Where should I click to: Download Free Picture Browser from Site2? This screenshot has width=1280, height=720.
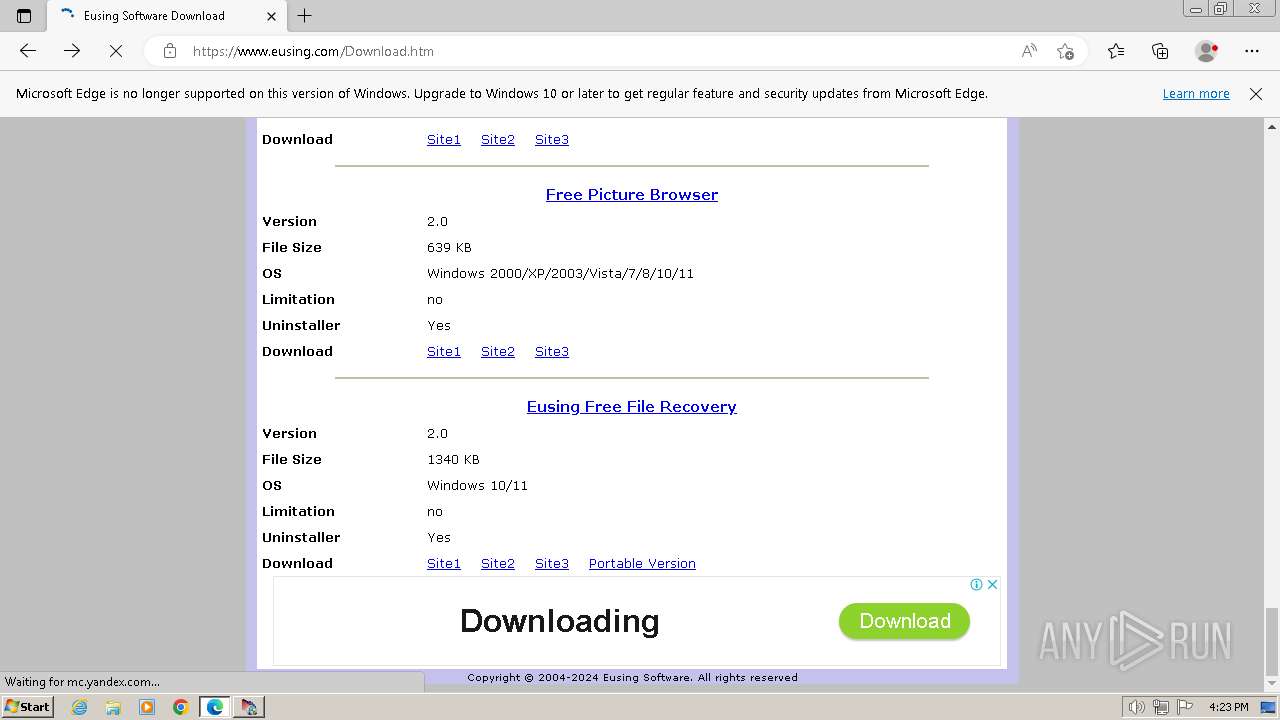[498, 351]
